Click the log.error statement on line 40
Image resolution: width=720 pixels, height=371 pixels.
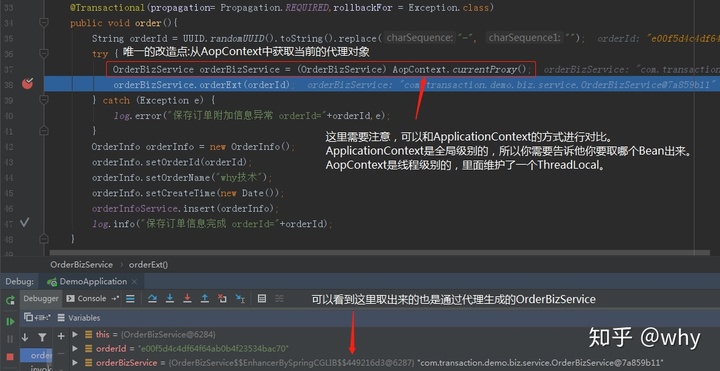252,116
